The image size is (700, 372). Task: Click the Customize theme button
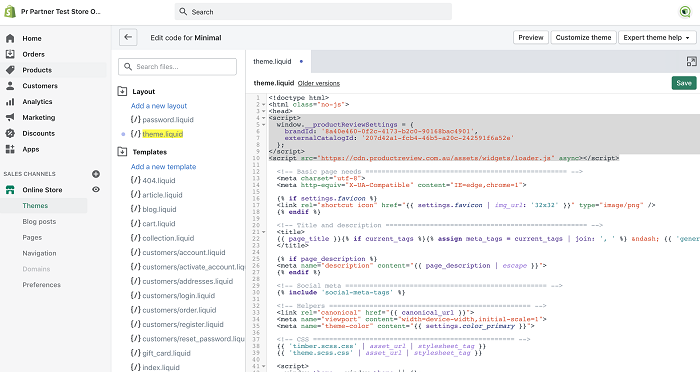point(583,38)
